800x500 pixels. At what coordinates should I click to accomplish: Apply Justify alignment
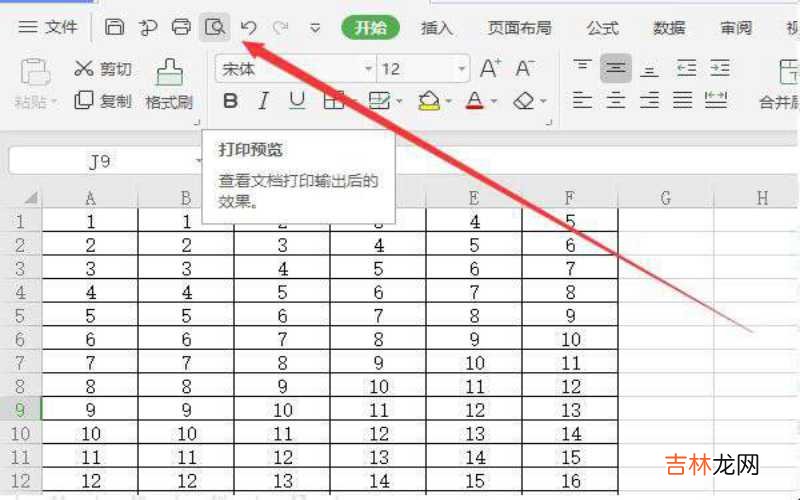pyautogui.click(x=683, y=101)
